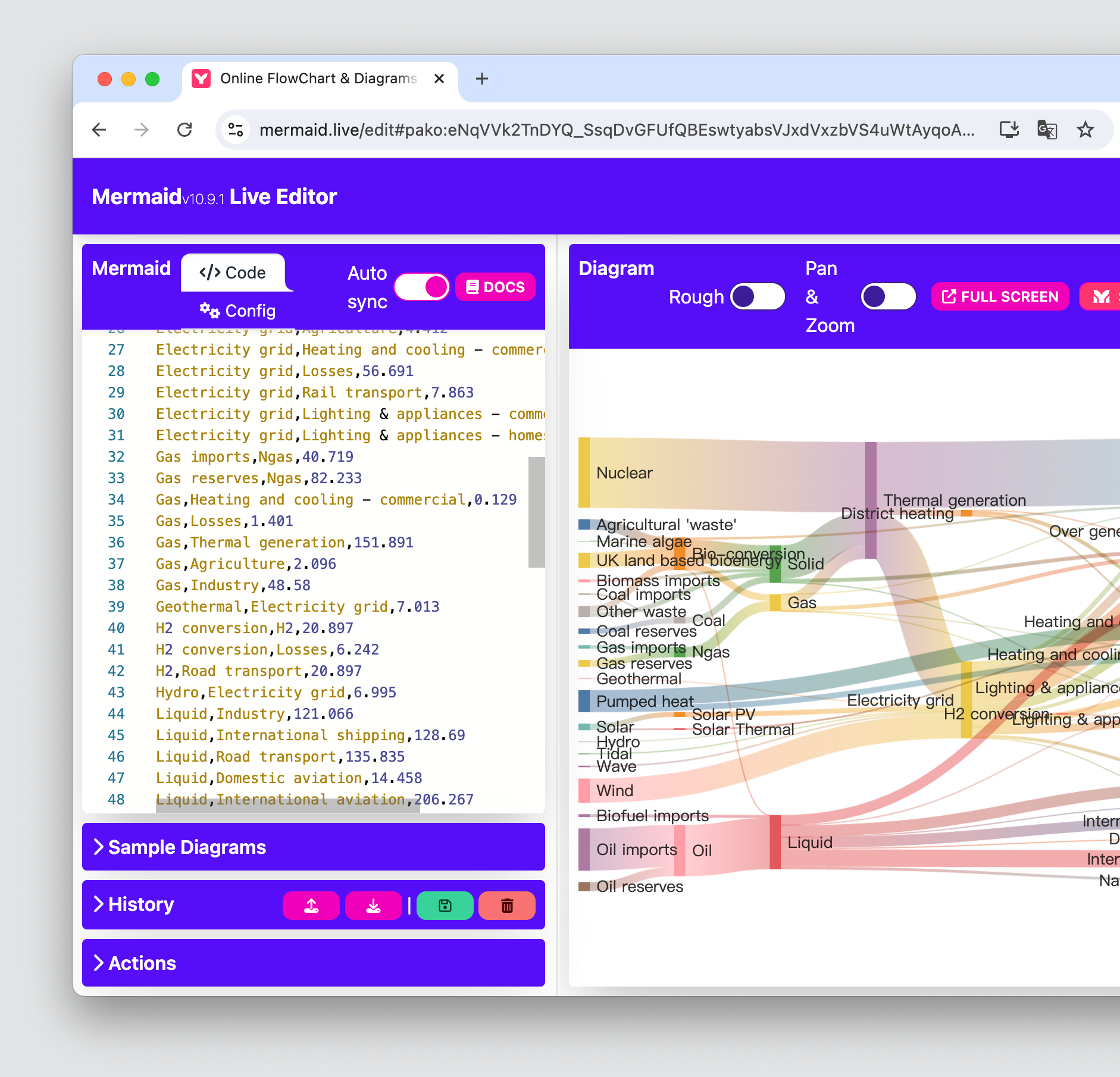Enable the Rough diagram toggle

click(x=758, y=296)
